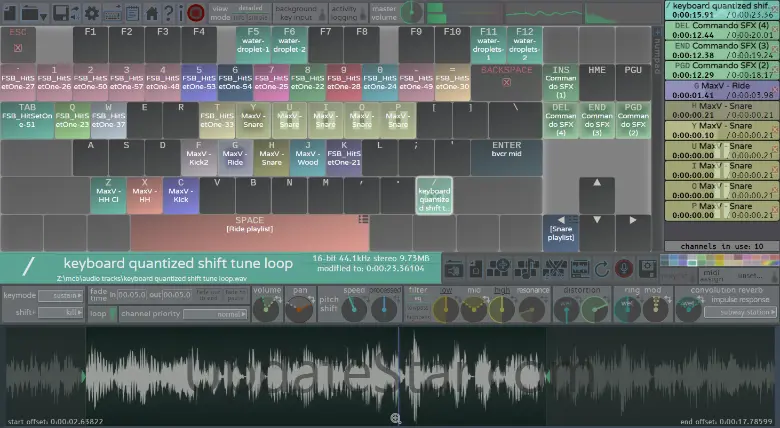Select the PGD Commando SFX (2) channel
Viewport: 780px width, 428px height.
722,70
